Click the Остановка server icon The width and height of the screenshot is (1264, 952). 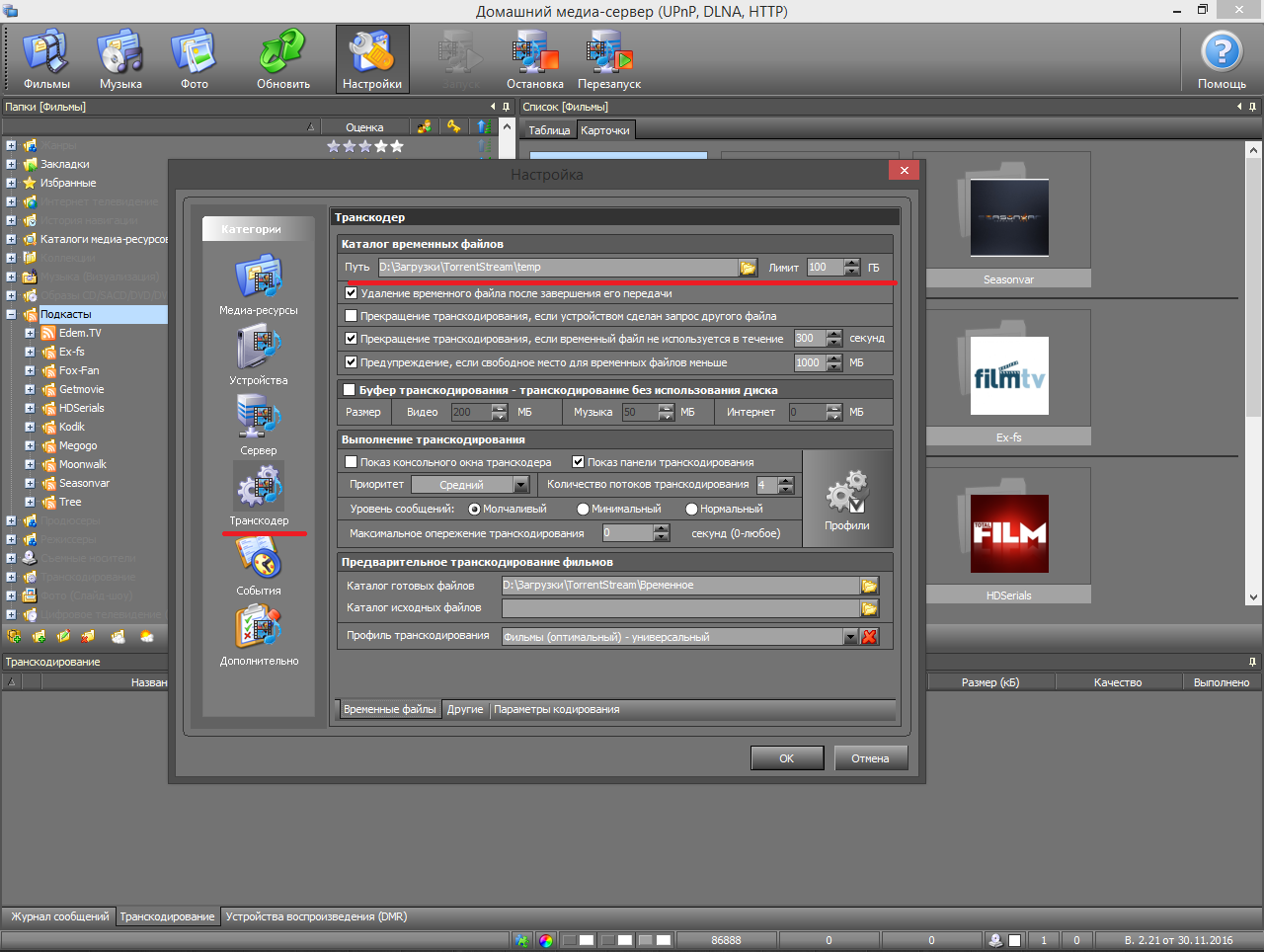[534, 59]
